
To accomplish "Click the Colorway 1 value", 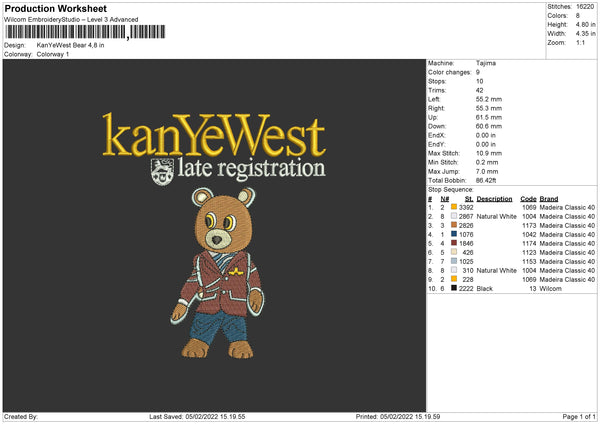I will tap(53, 54).
